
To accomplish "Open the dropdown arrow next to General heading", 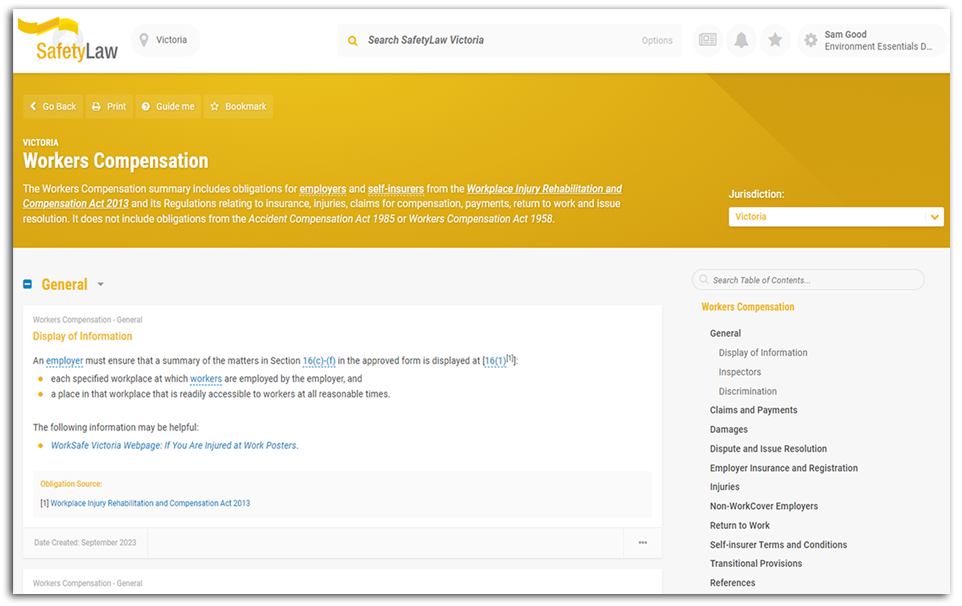I will coord(101,285).
